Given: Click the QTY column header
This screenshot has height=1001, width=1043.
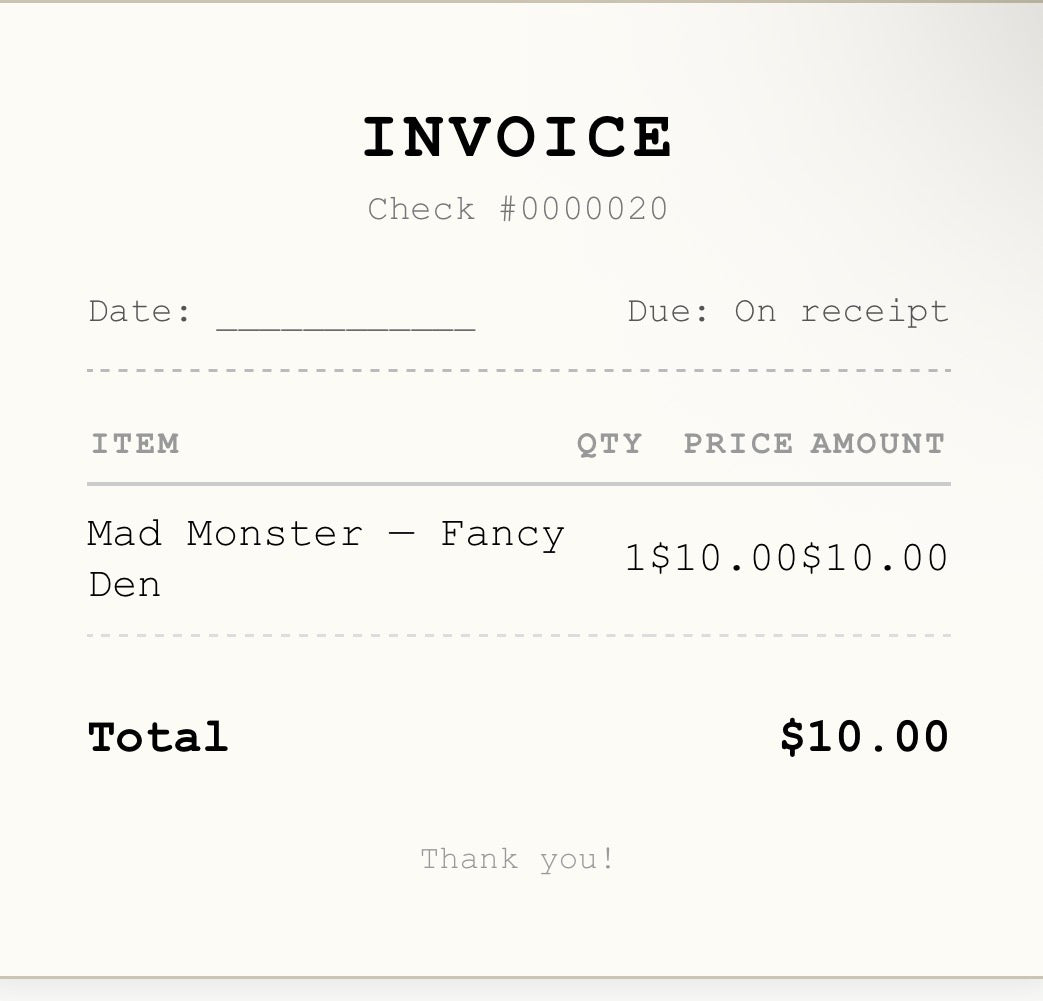Looking at the screenshot, I should point(609,444).
